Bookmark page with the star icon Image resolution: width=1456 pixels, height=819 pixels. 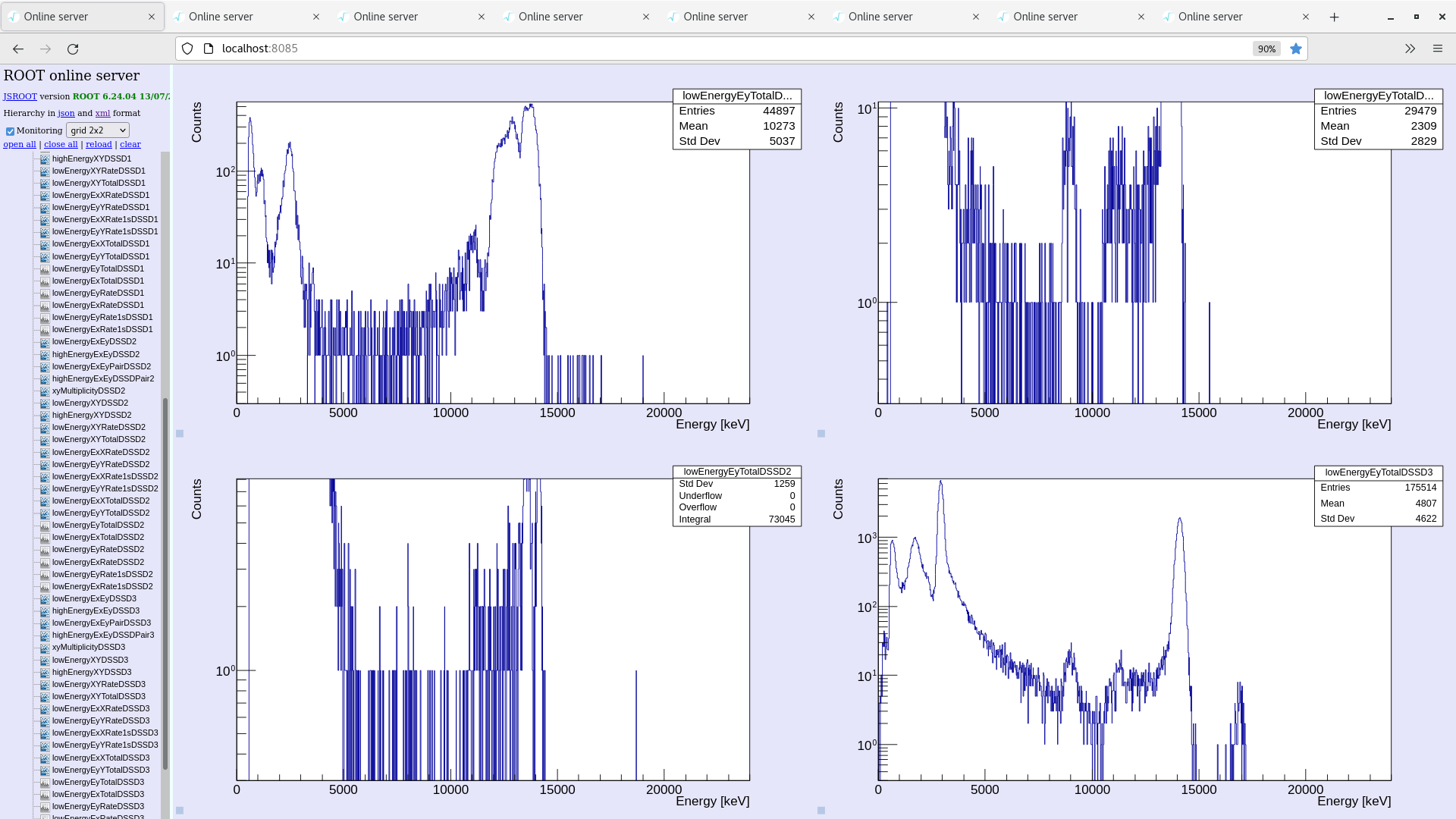pyautogui.click(x=1296, y=49)
